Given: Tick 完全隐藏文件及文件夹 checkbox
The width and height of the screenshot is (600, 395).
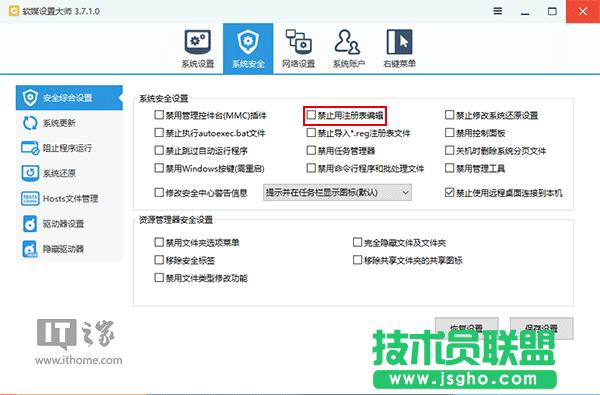Looking at the screenshot, I should (x=357, y=242).
